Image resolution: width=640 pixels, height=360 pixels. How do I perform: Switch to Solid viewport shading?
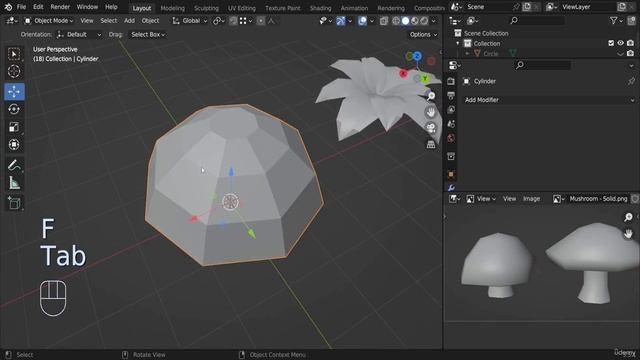pos(405,21)
